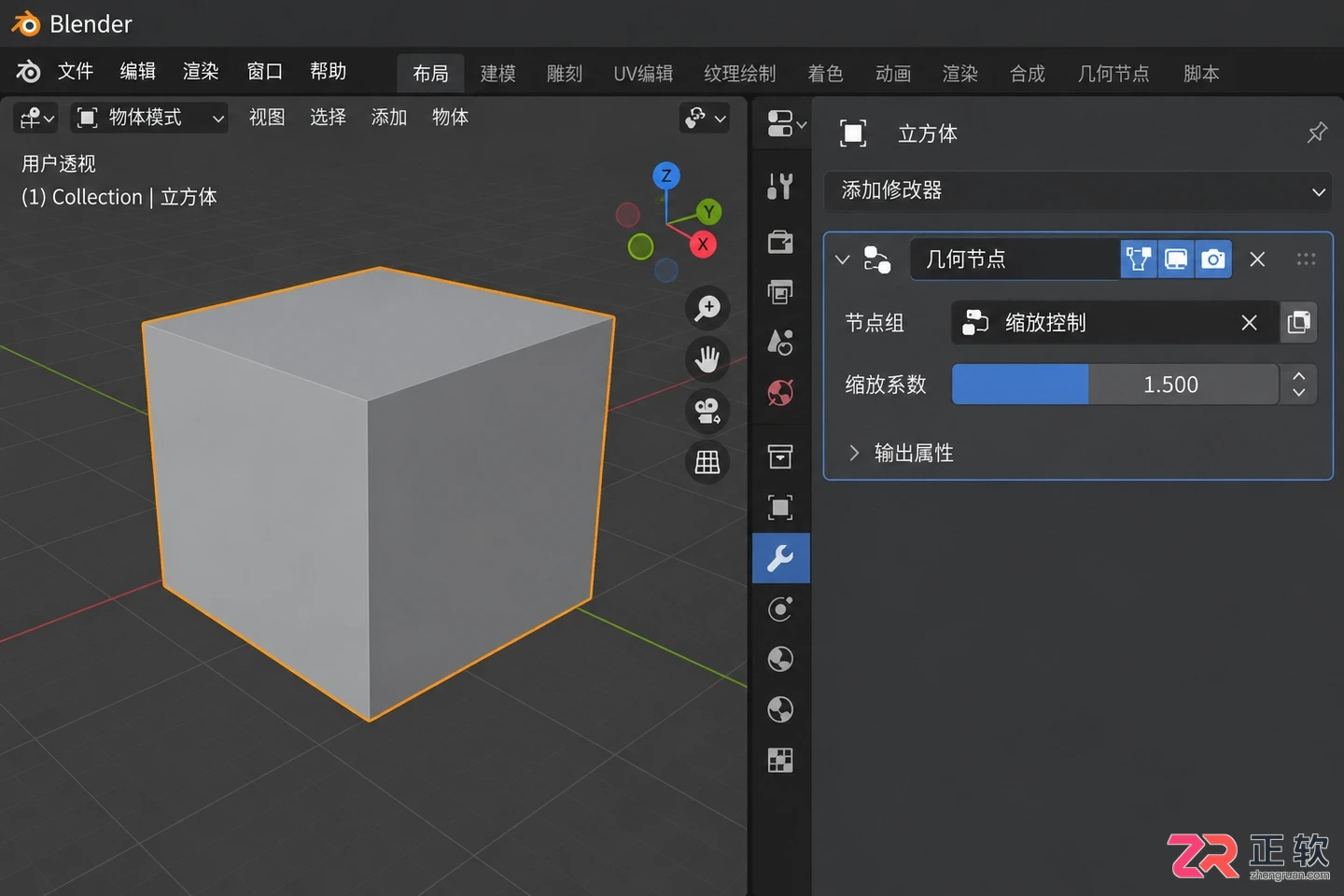Unlink the 缩放控制 node group
The width and height of the screenshot is (1344, 896).
point(1249,323)
